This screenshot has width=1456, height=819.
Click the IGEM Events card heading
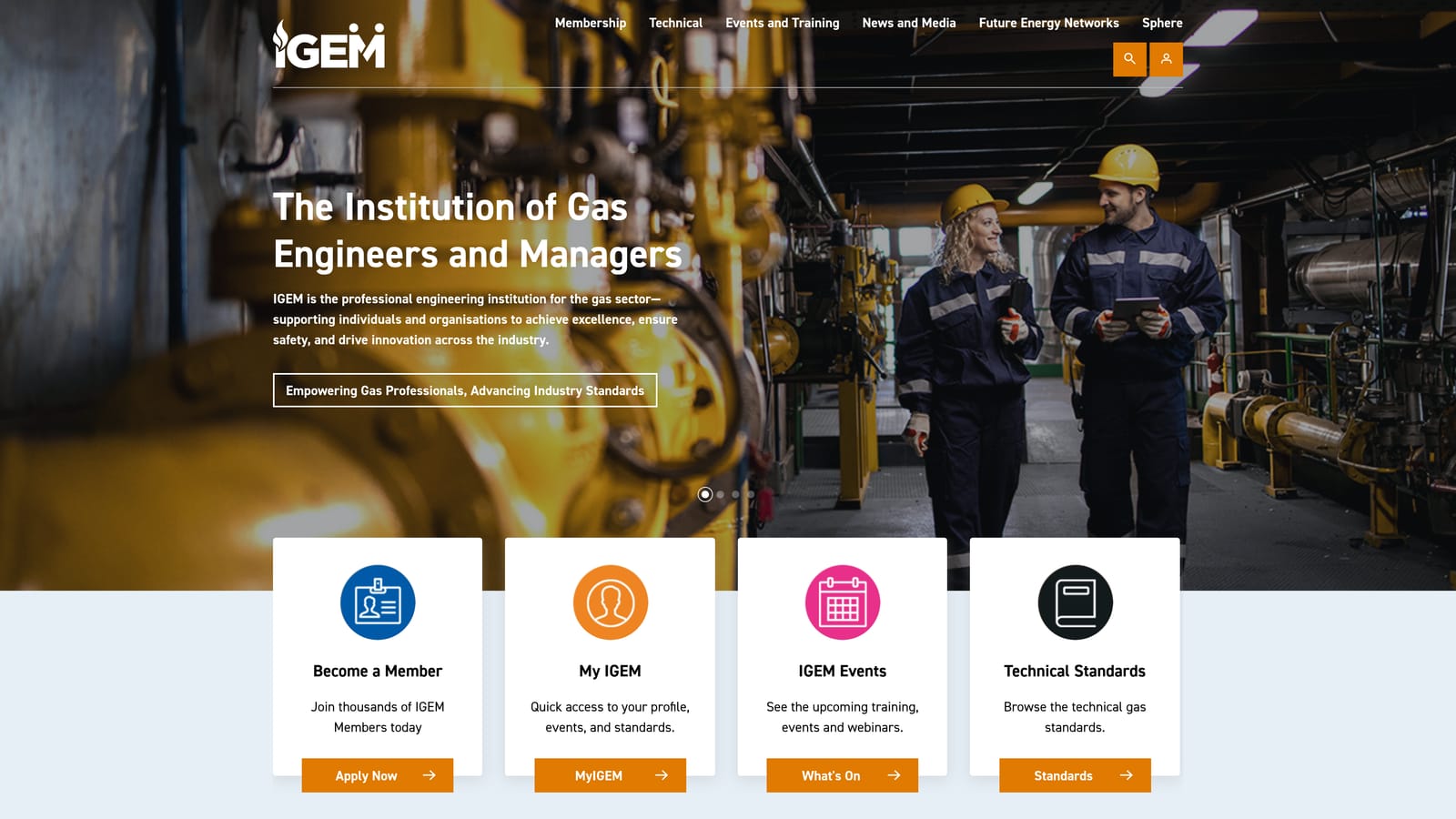coord(843,671)
